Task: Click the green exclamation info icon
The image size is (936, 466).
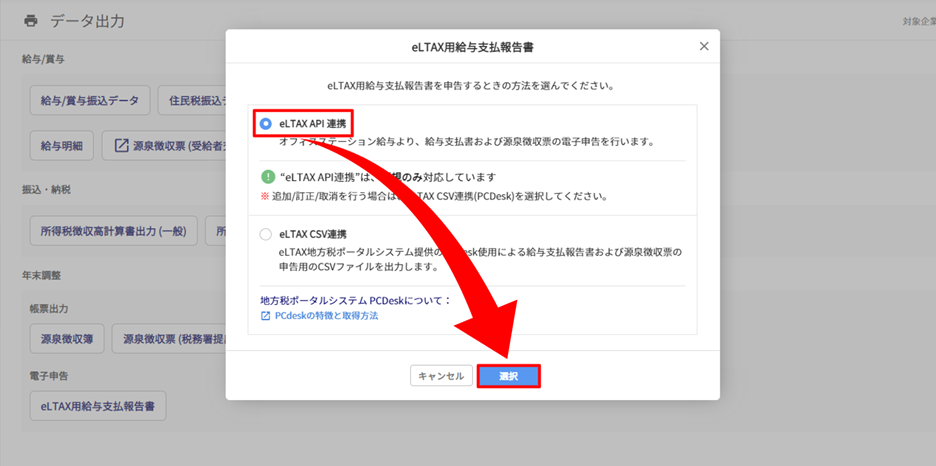Action: point(267,177)
